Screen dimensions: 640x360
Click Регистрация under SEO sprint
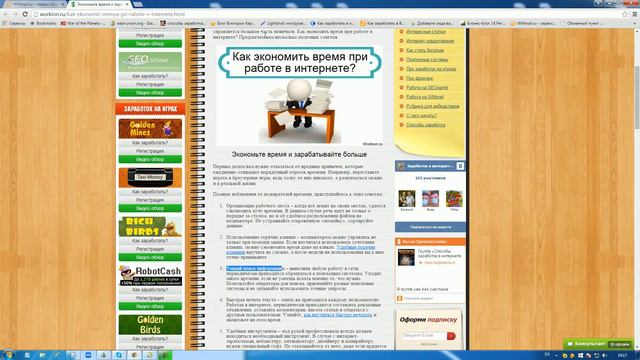pyautogui.click(x=150, y=84)
